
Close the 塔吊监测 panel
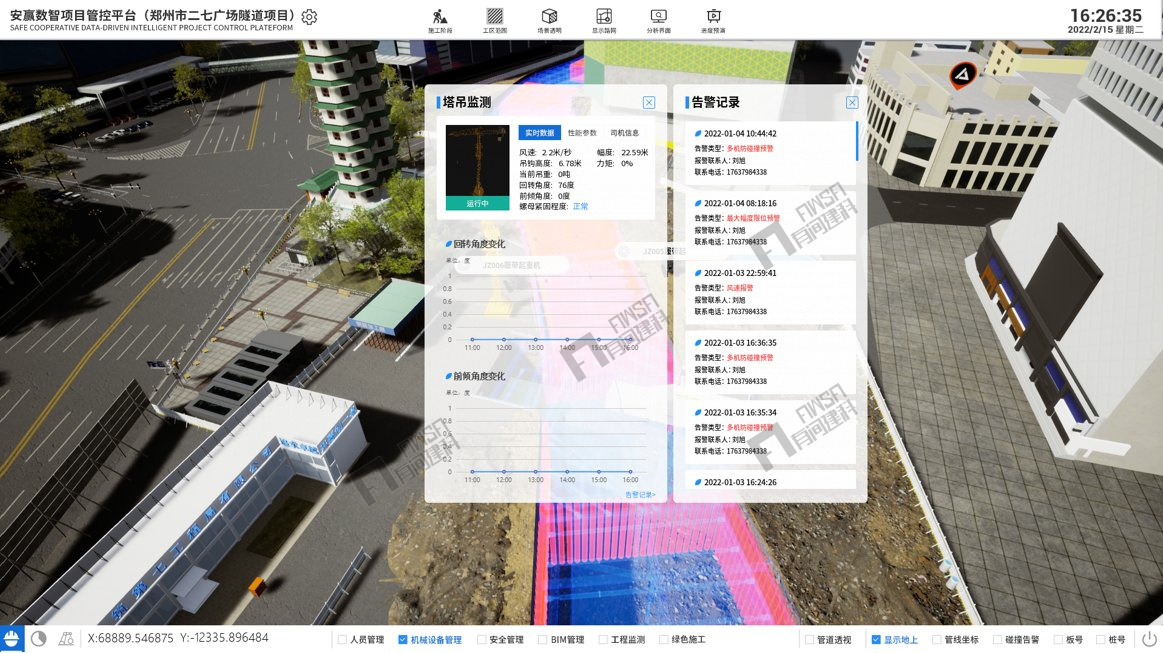coord(649,102)
